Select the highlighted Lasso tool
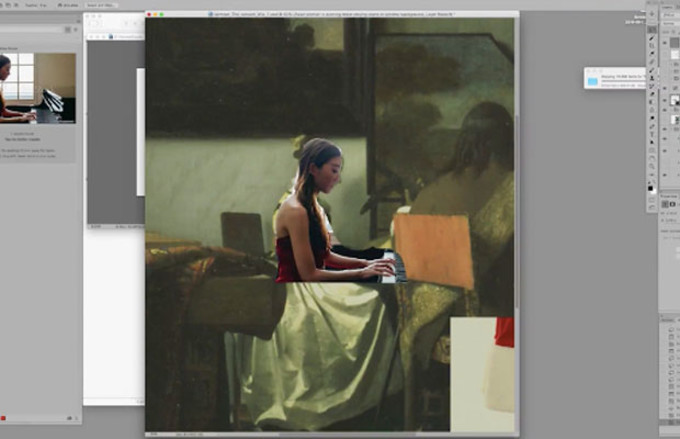 652,30
